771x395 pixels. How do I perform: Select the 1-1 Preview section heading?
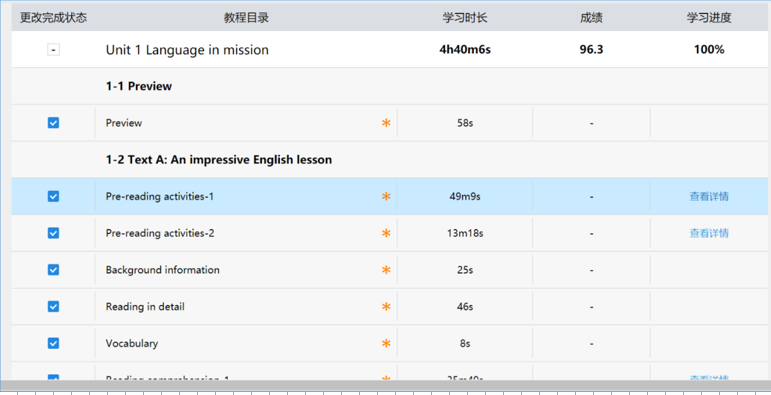click(139, 87)
